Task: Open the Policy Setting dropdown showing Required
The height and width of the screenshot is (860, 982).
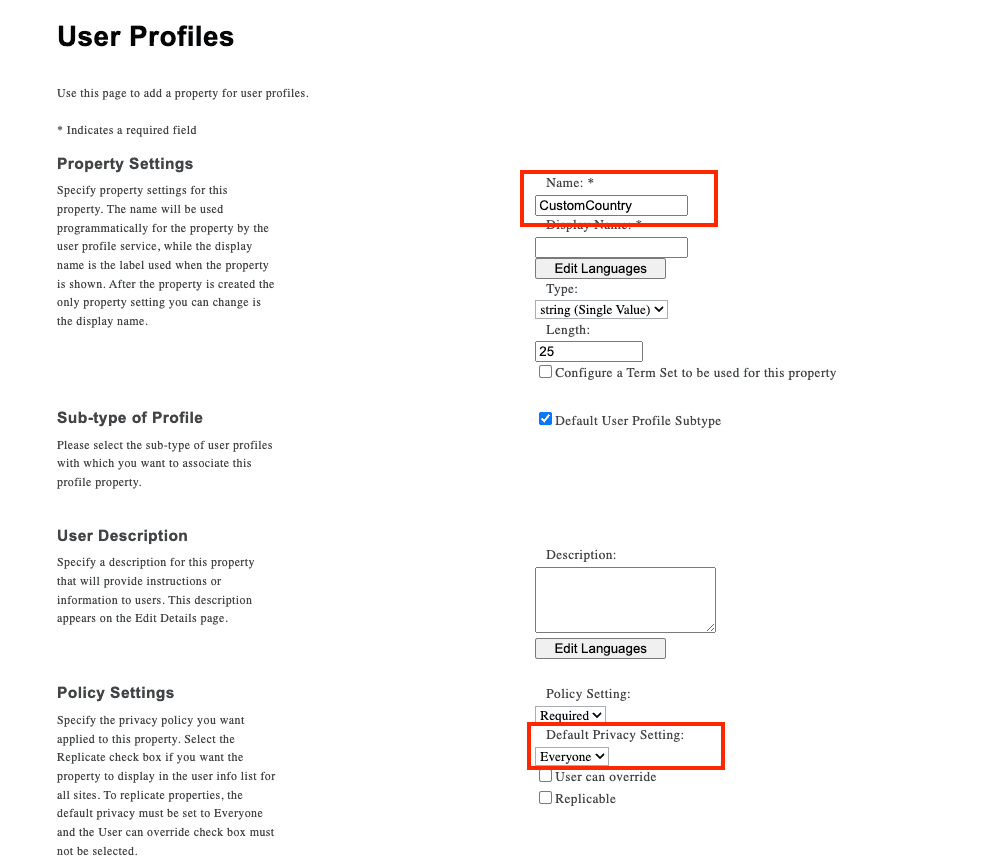Action: click(x=570, y=715)
